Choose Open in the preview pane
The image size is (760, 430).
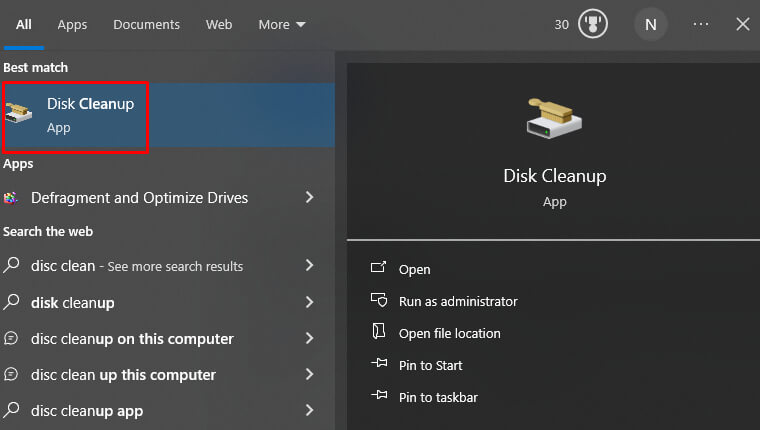click(414, 269)
